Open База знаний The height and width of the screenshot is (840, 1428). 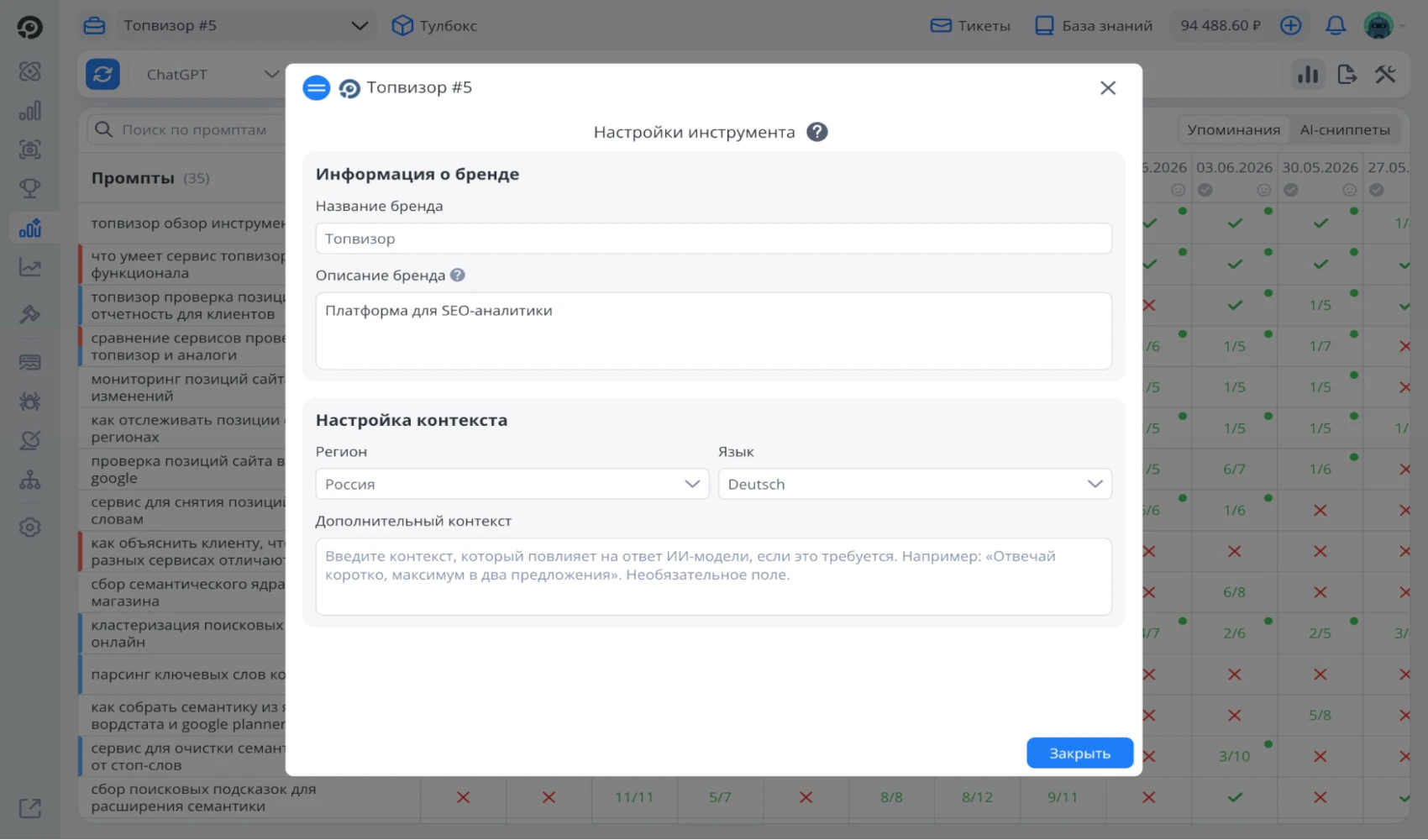click(1094, 25)
